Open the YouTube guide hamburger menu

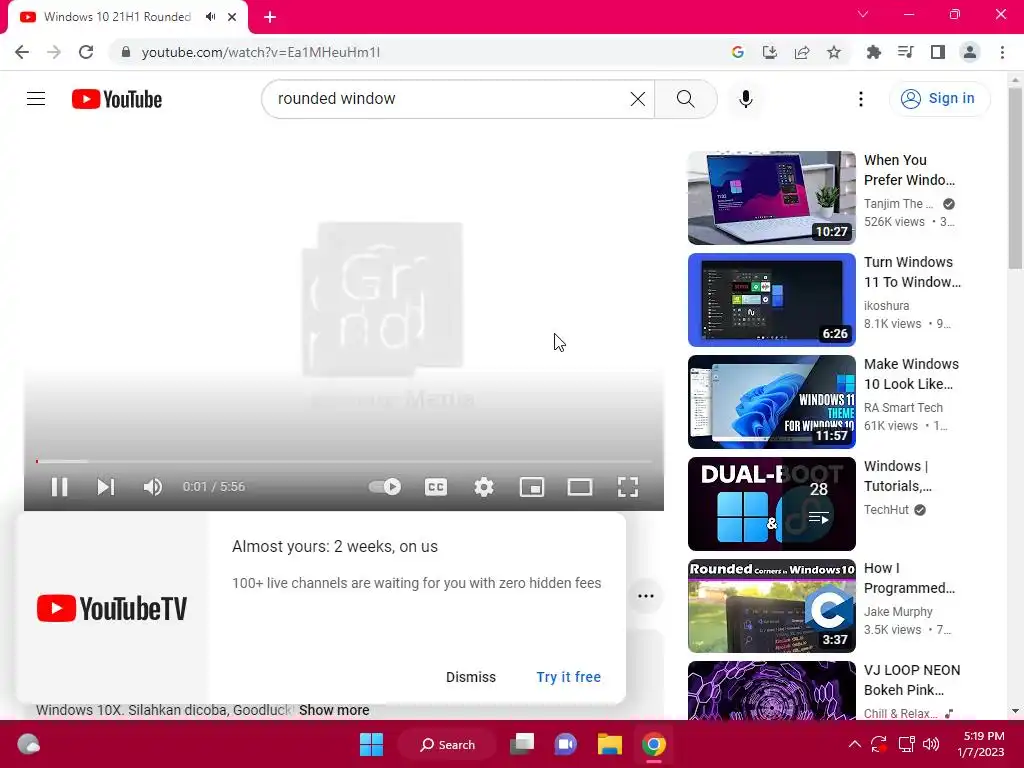tap(36, 99)
